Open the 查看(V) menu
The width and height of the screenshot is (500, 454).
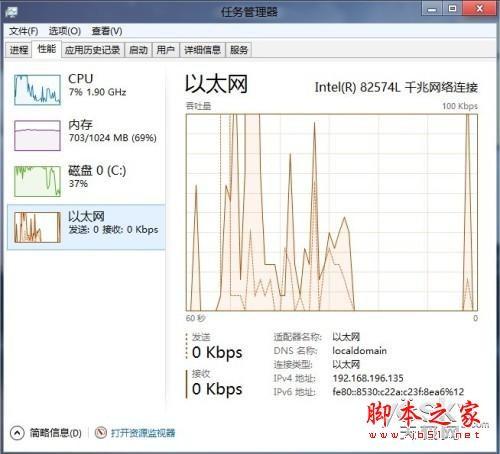pos(107,31)
